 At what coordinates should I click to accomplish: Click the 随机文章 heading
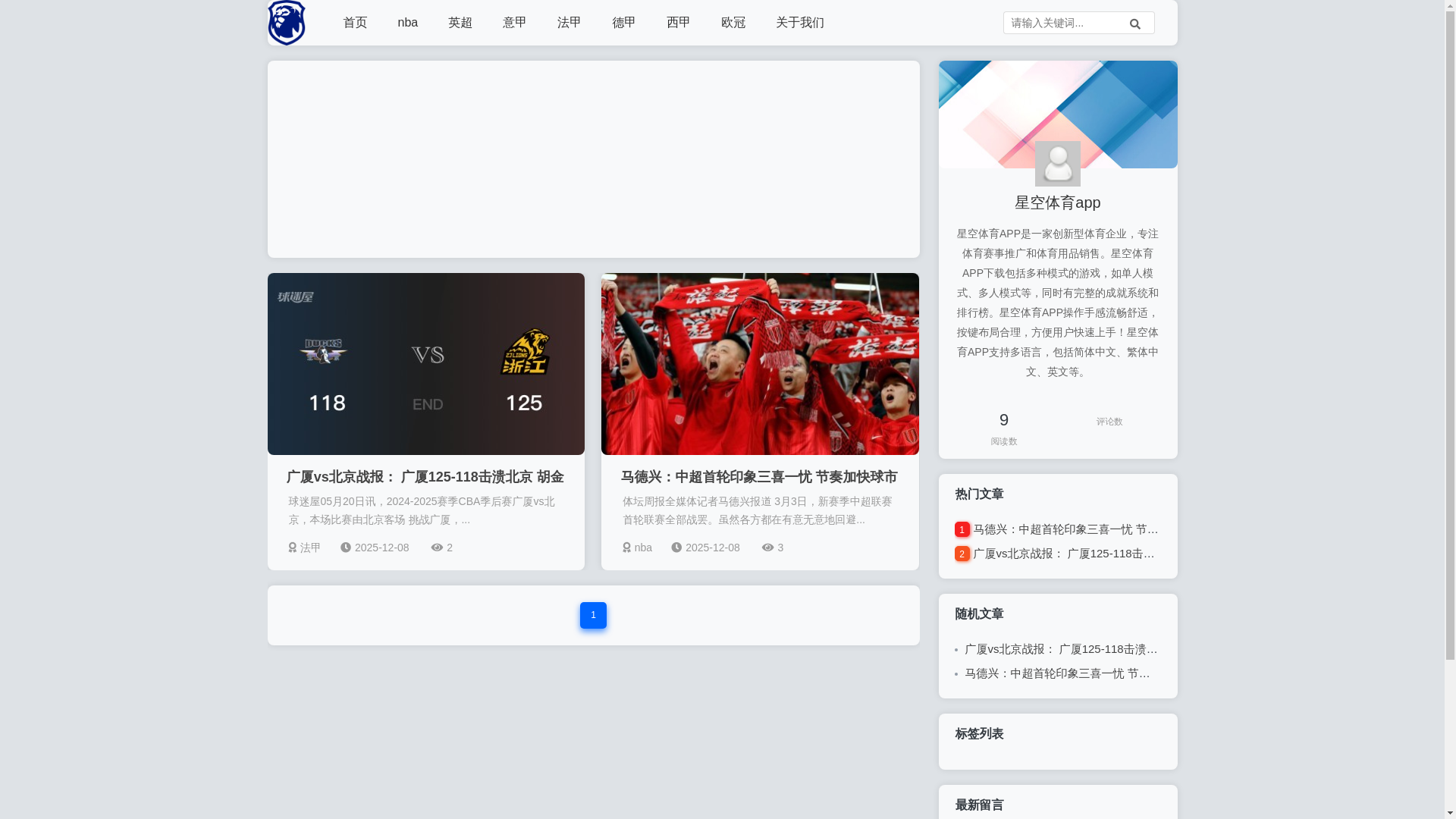click(x=979, y=614)
